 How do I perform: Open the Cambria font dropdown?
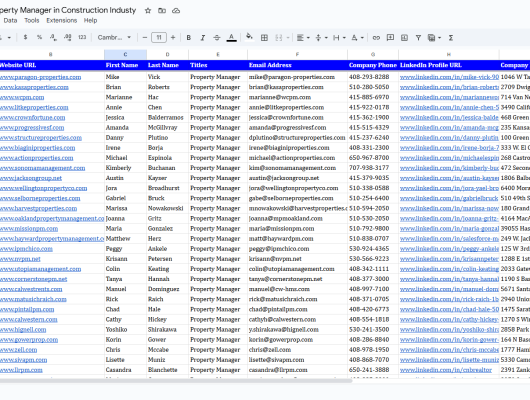tap(114, 38)
